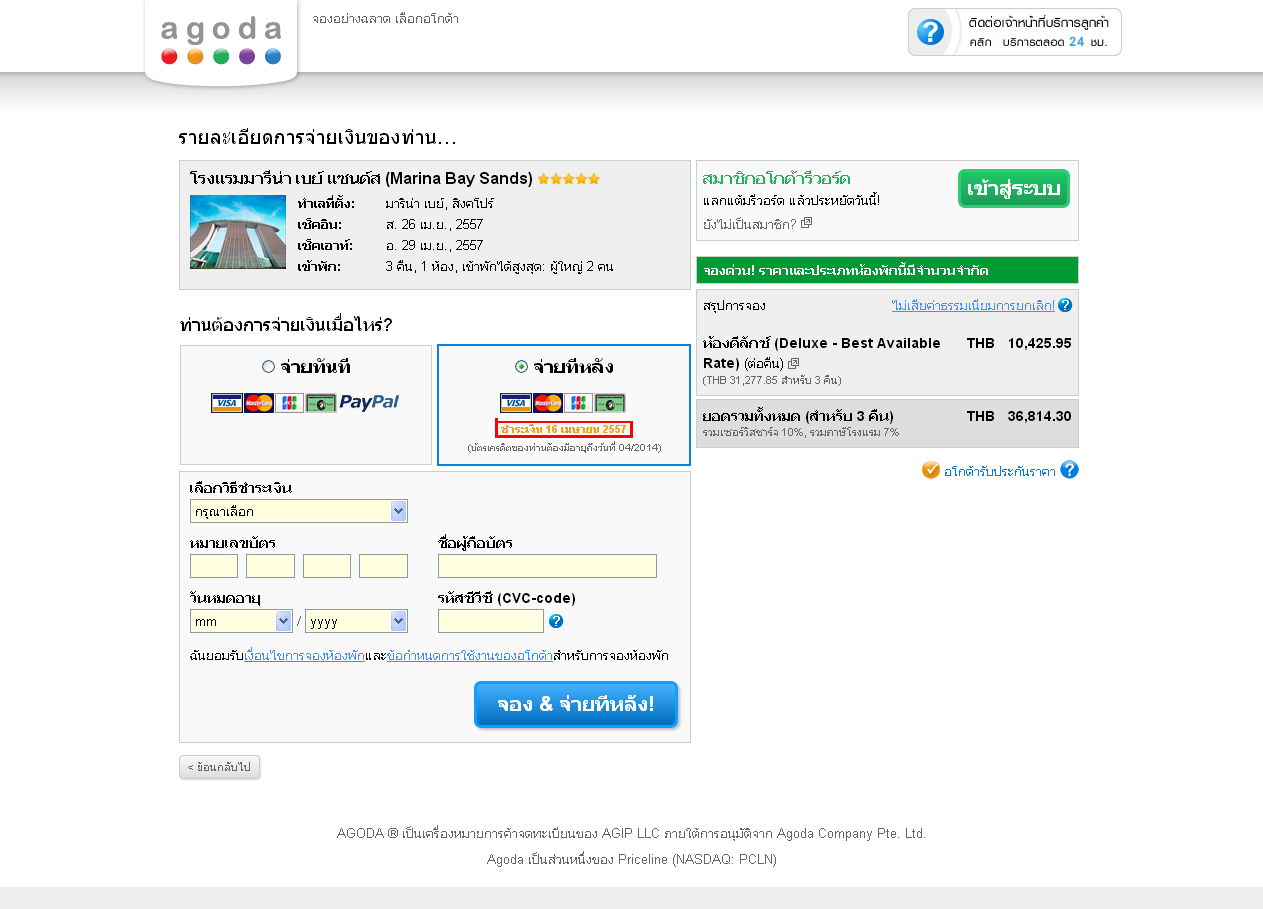This screenshot has height=909, width=1263.
Task: Click JCB card icon under pay later
Action: [578, 403]
